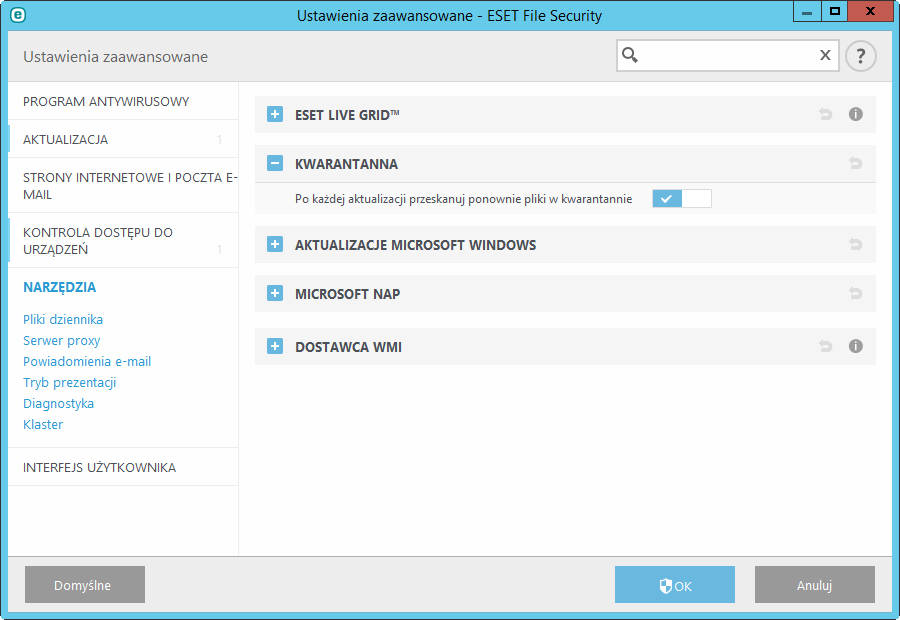900x620 pixels.
Task: Revert Dostawca WMI section to default
Action: point(825,346)
